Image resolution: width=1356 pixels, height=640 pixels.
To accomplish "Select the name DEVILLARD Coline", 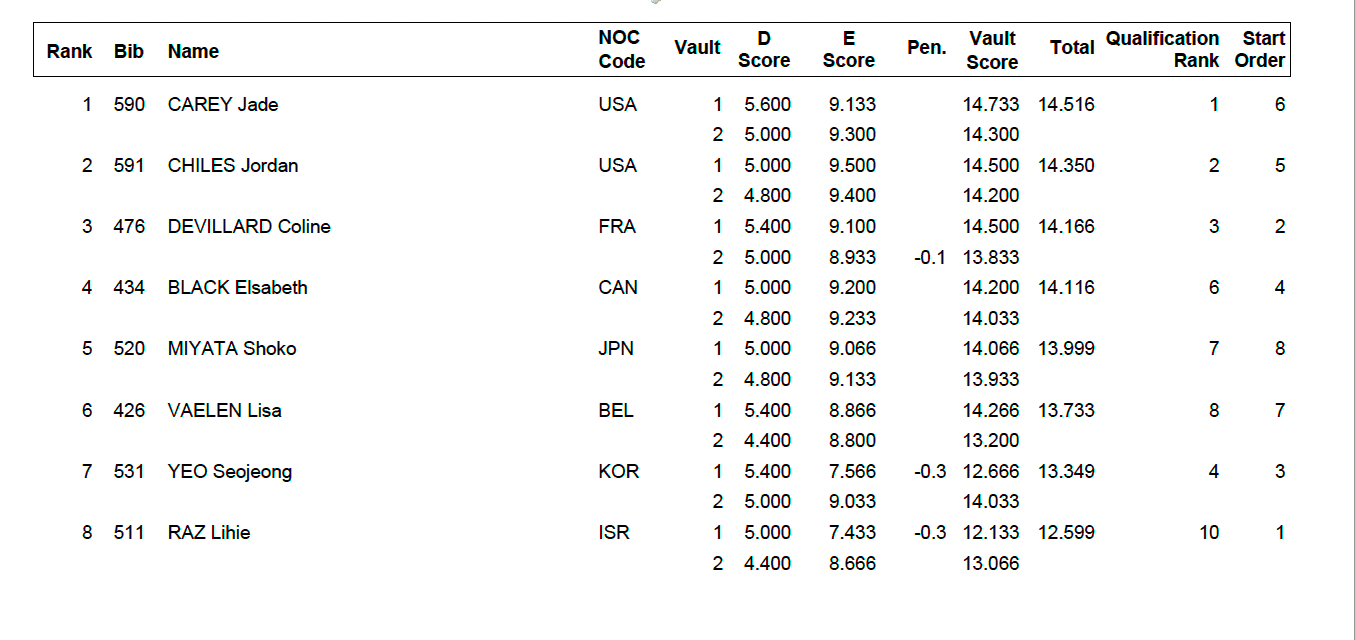I will pos(249,226).
